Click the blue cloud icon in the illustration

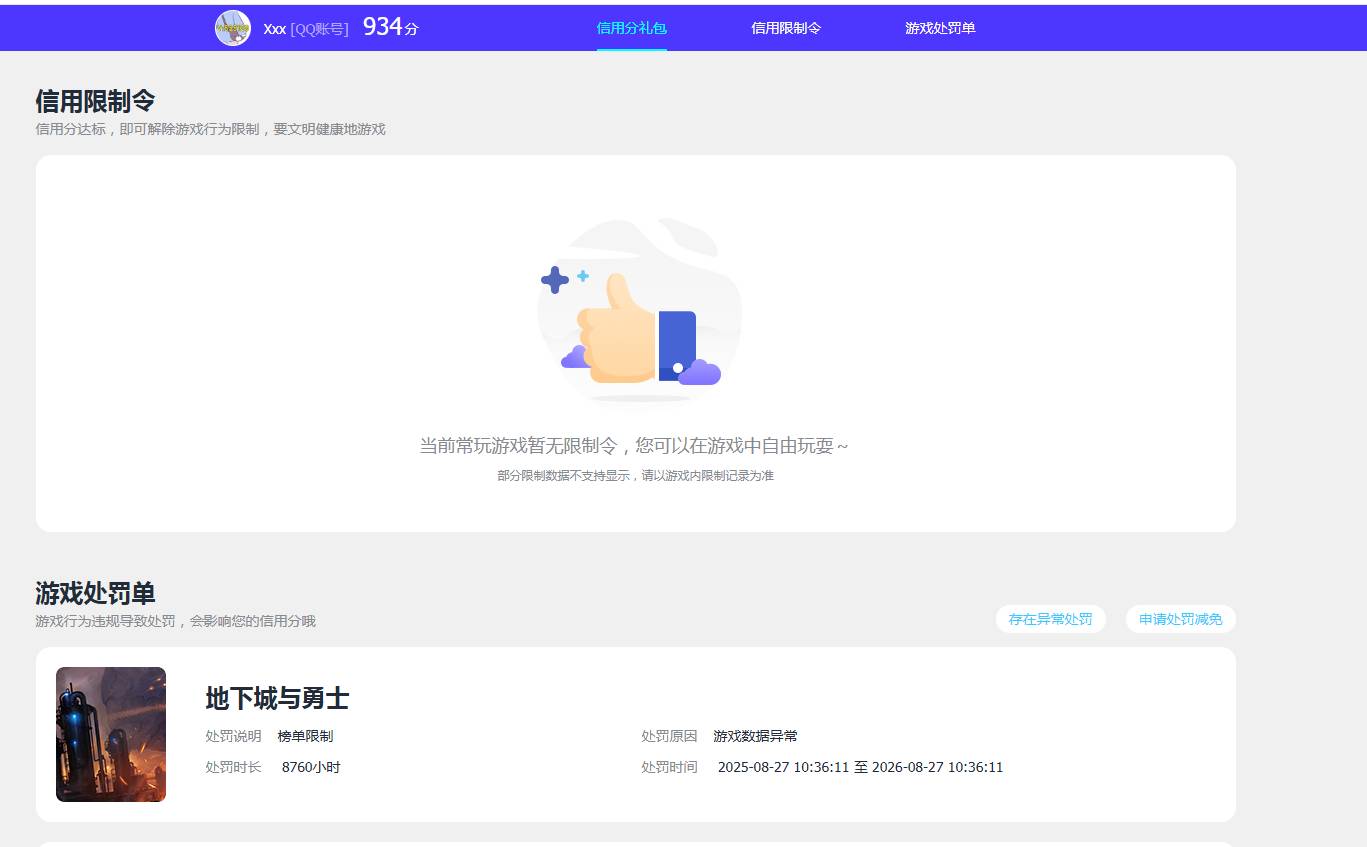702,373
